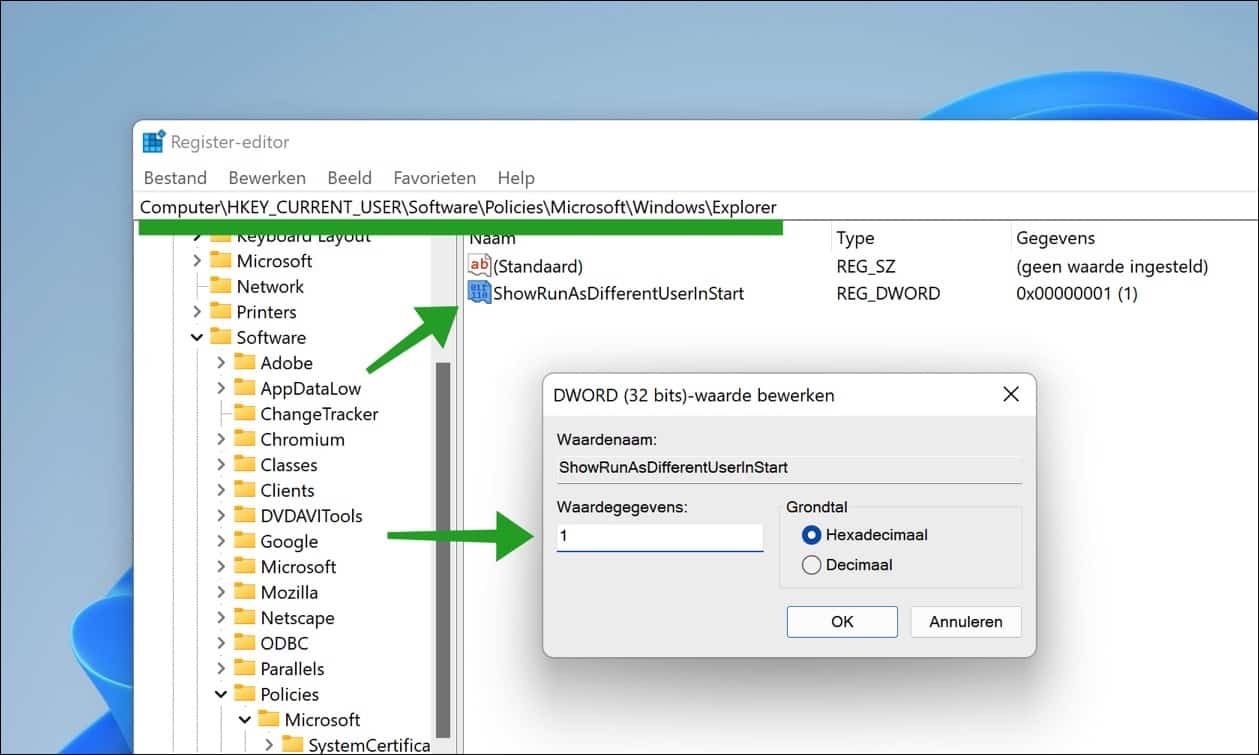
Task: Click the AppDataLow folder icon
Action: tap(245, 388)
